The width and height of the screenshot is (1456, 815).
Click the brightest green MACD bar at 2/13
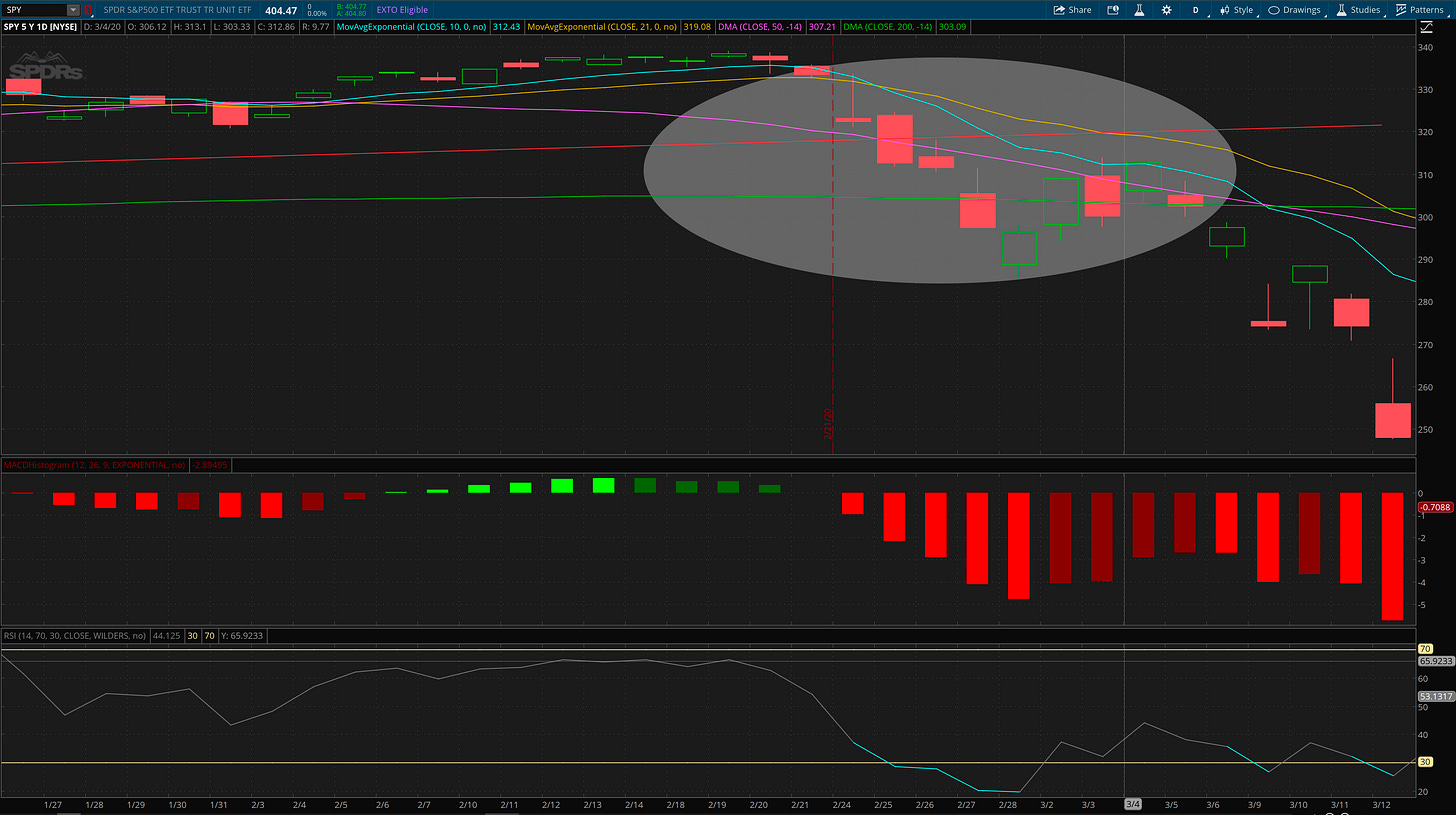(x=603, y=485)
